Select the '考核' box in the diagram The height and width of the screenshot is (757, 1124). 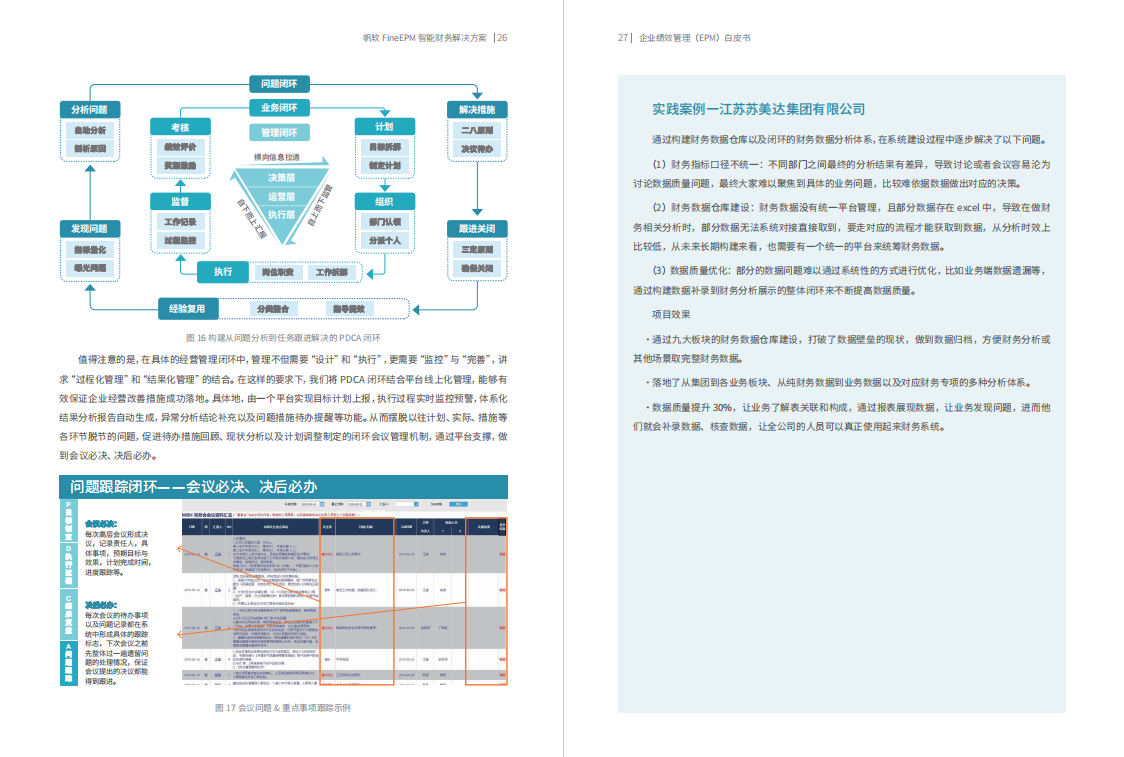point(181,127)
